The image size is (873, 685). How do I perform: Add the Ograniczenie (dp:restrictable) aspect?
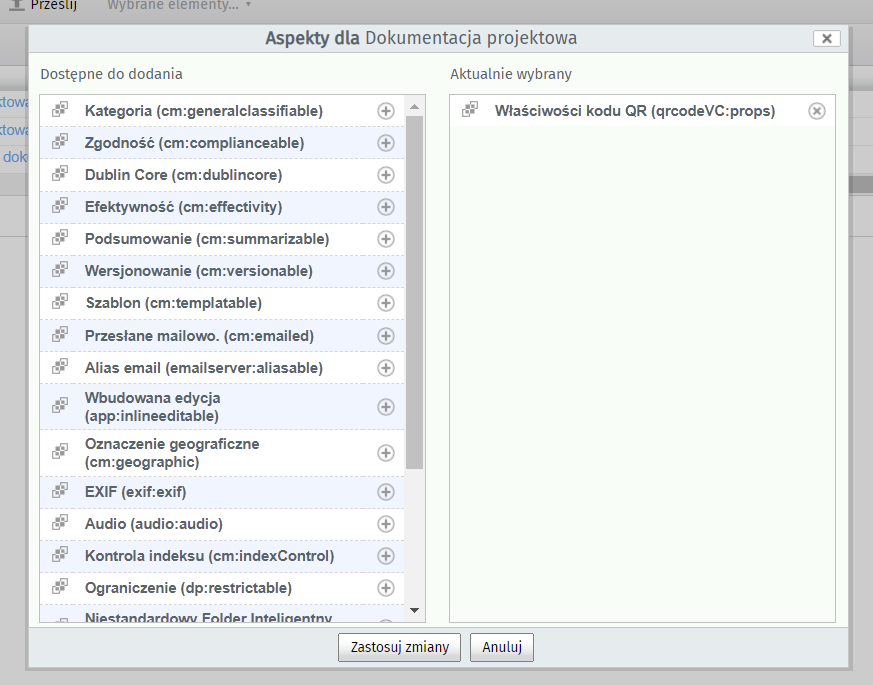pos(385,588)
